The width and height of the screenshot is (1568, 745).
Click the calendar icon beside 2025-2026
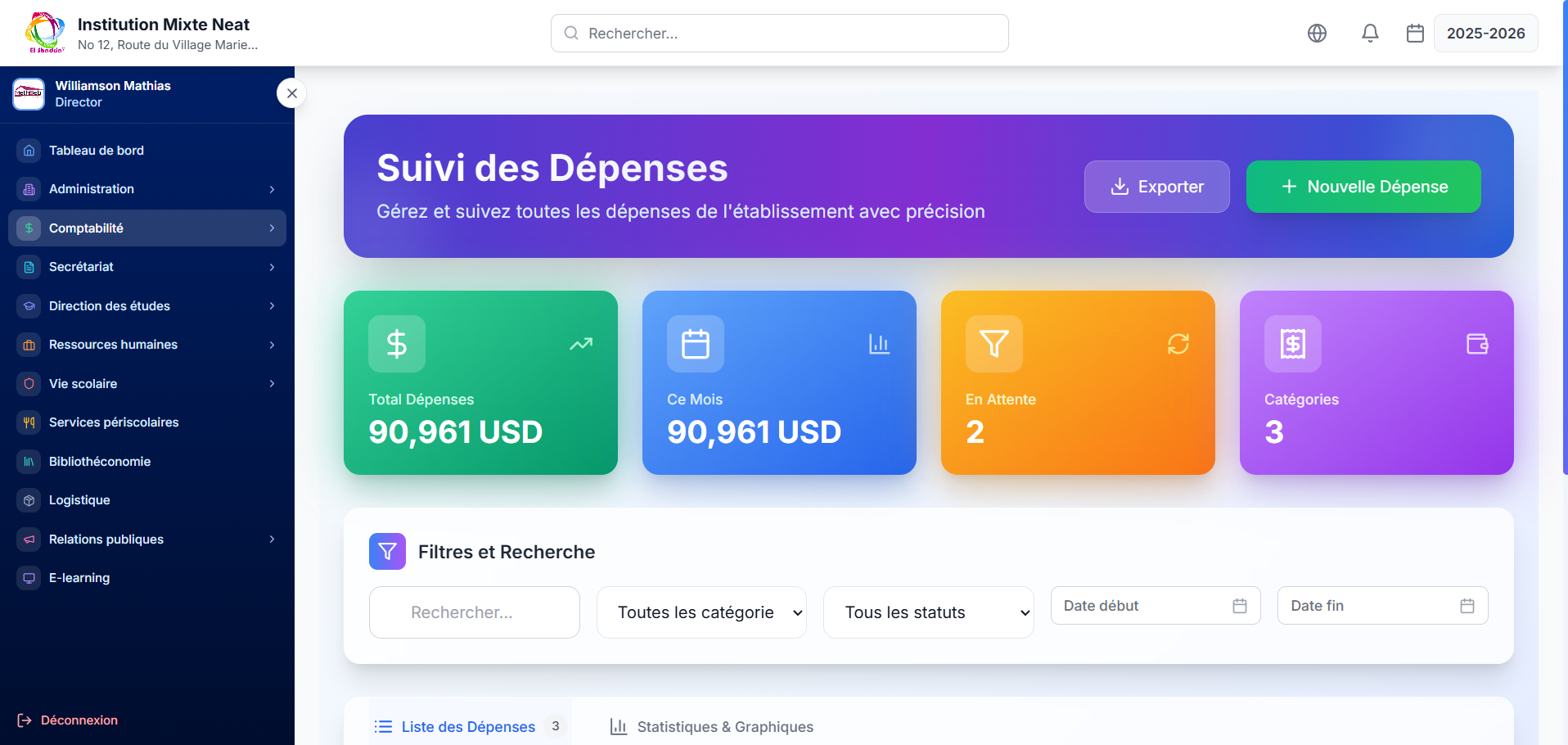point(1415,34)
